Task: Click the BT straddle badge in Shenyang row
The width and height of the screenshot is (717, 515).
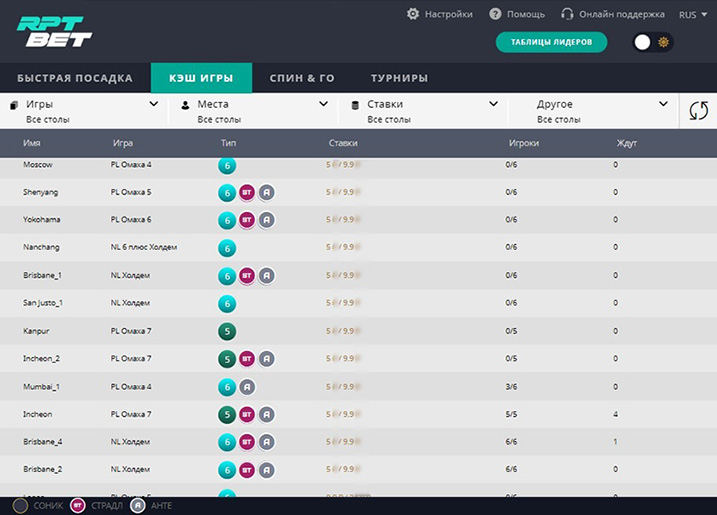Action: pos(247,192)
